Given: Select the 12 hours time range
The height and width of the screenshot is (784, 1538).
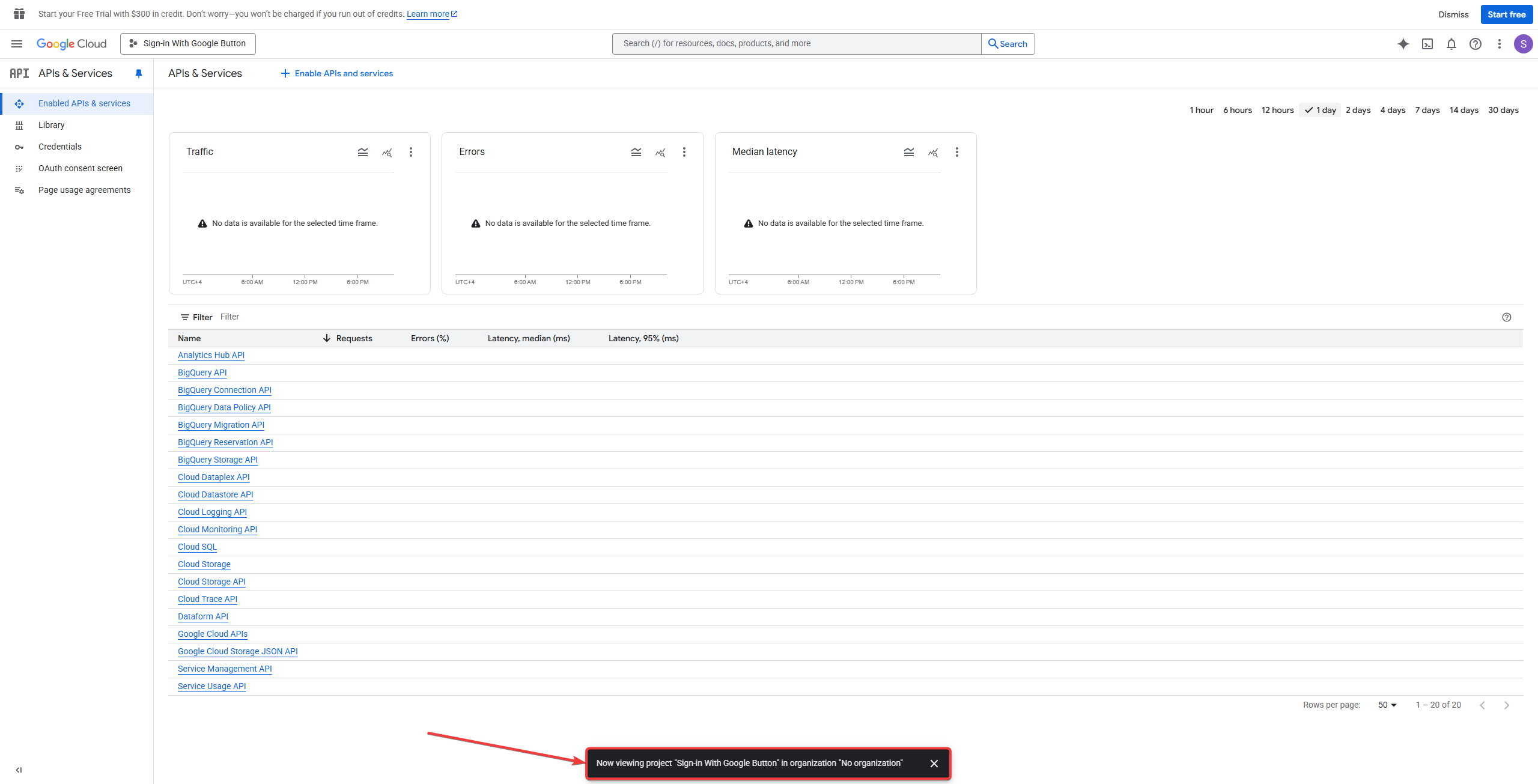Looking at the screenshot, I should (x=1278, y=110).
